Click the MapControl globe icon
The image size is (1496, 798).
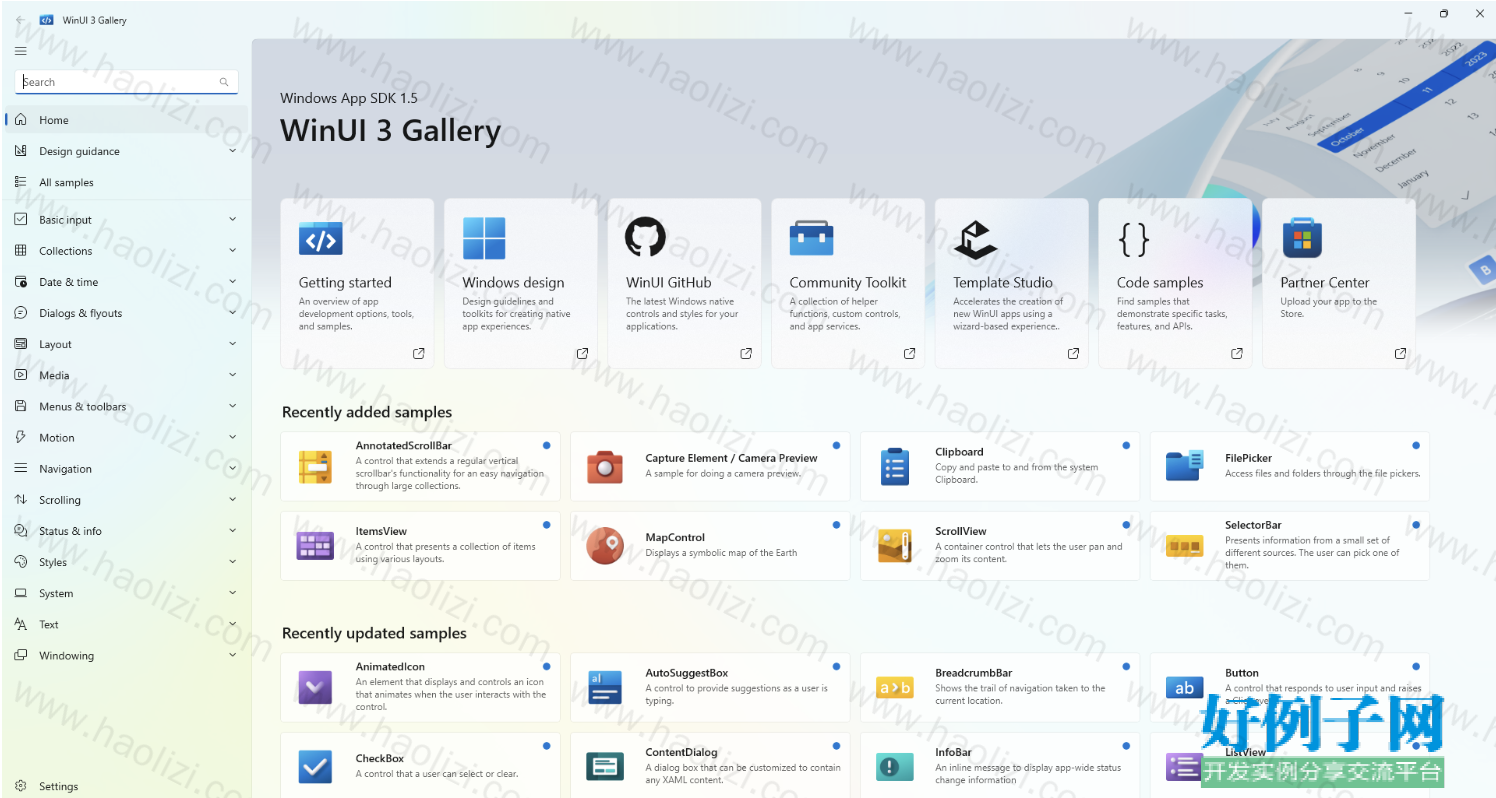(605, 546)
